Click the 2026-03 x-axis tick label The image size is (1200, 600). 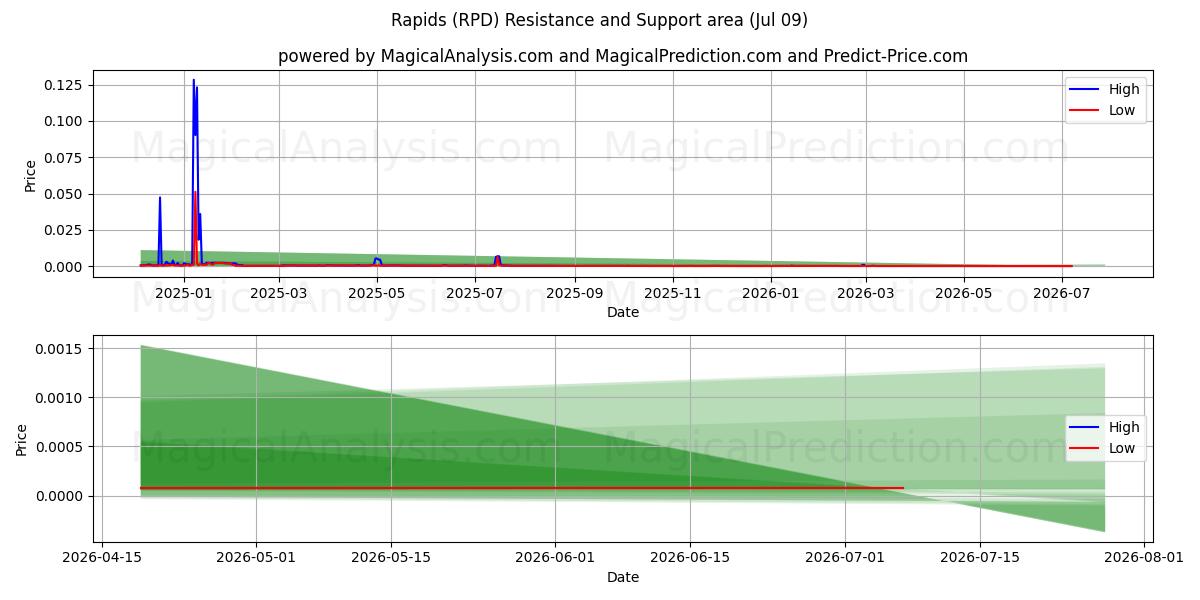(x=866, y=293)
